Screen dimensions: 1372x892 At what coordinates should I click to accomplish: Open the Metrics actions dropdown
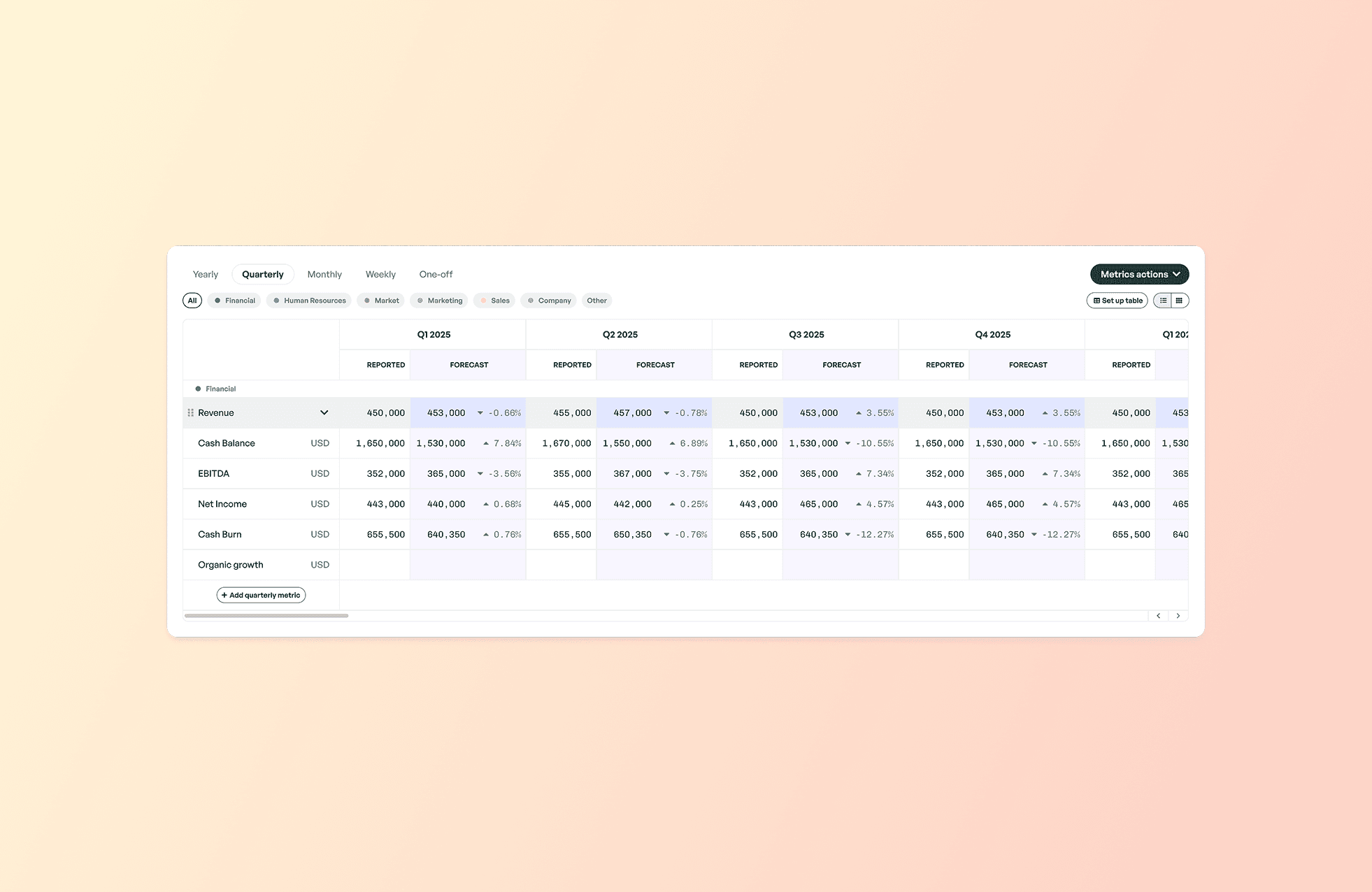[x=1139, y=274]
